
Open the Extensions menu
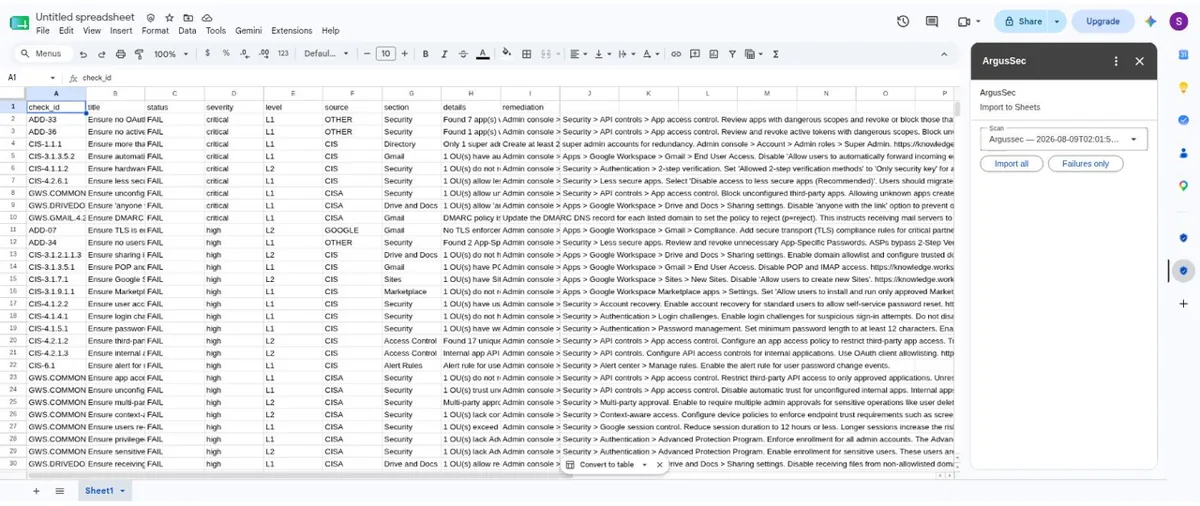pyautogui.click(x=291, y=31)
